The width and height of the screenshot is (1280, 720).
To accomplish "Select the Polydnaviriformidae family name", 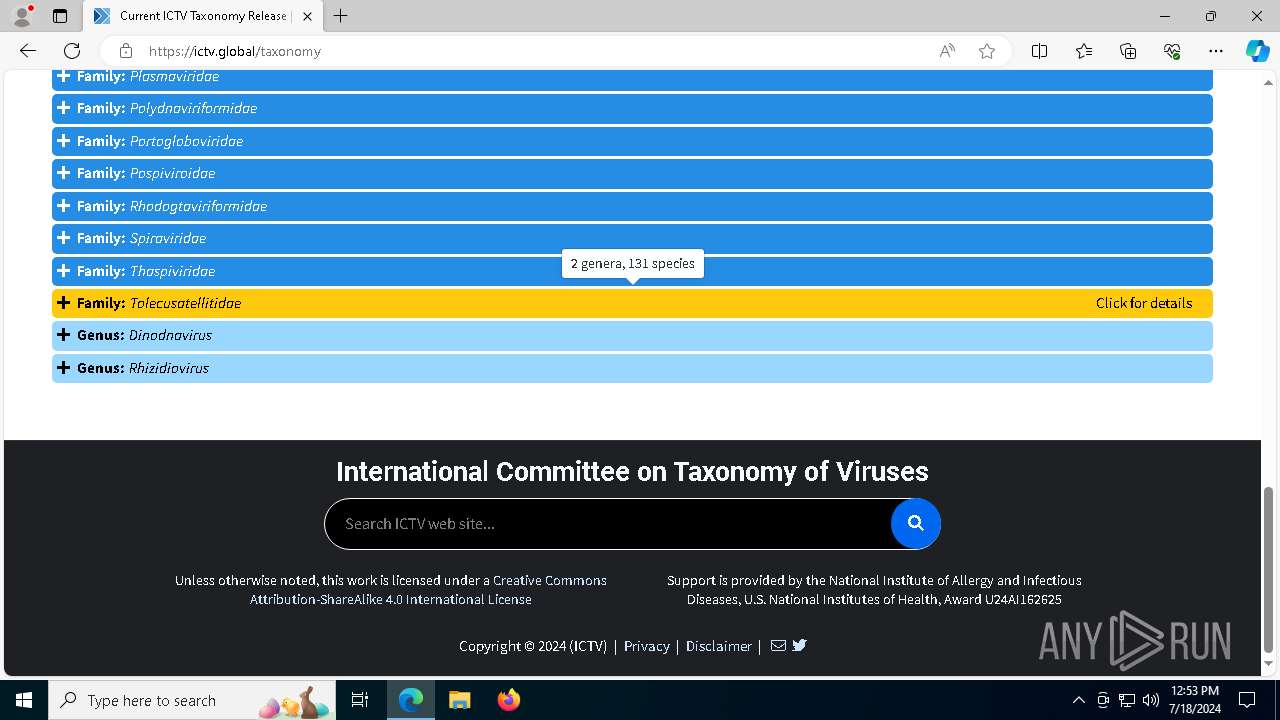I will pyautogui.click(x=193, y=108).
